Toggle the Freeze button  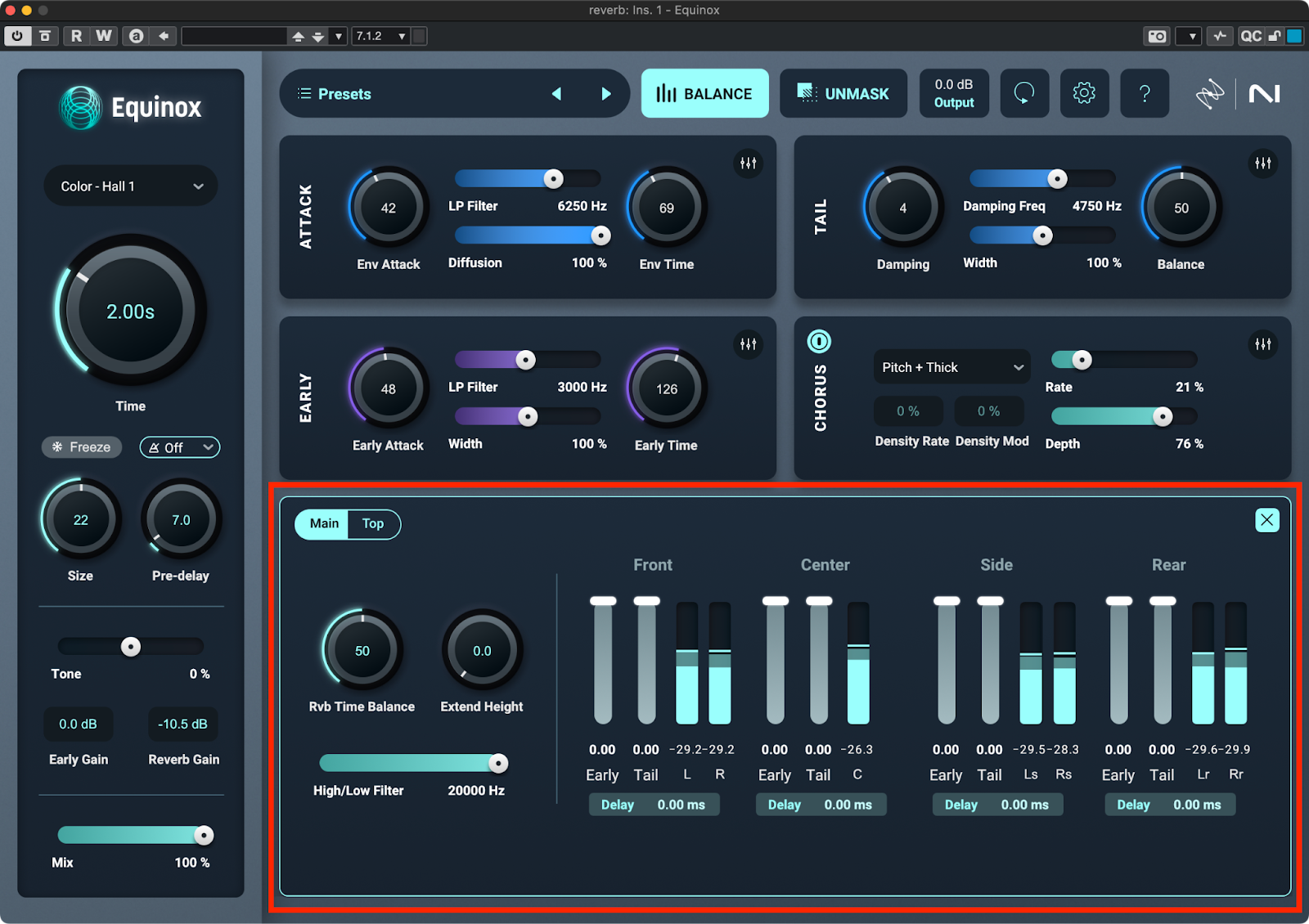click(82, 447)
